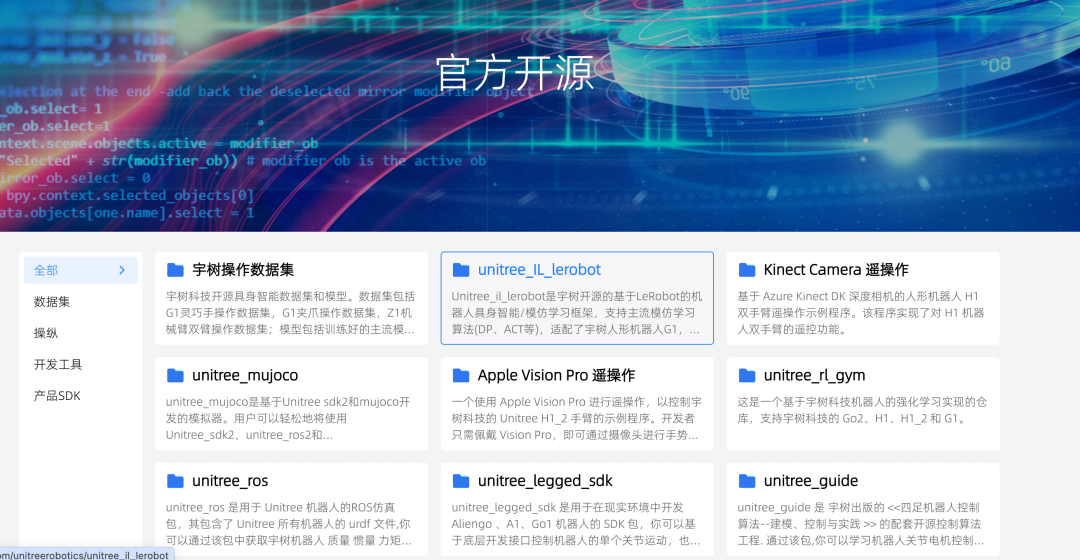Click the description text under unitree_guide
This screenshot has width=1080, height=560.
pos(860,523)
